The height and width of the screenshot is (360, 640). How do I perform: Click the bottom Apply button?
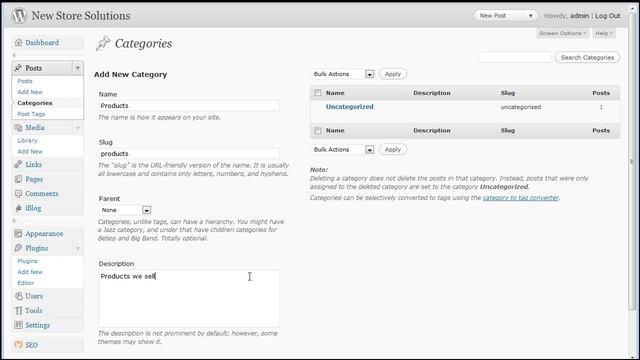(393, 150)
